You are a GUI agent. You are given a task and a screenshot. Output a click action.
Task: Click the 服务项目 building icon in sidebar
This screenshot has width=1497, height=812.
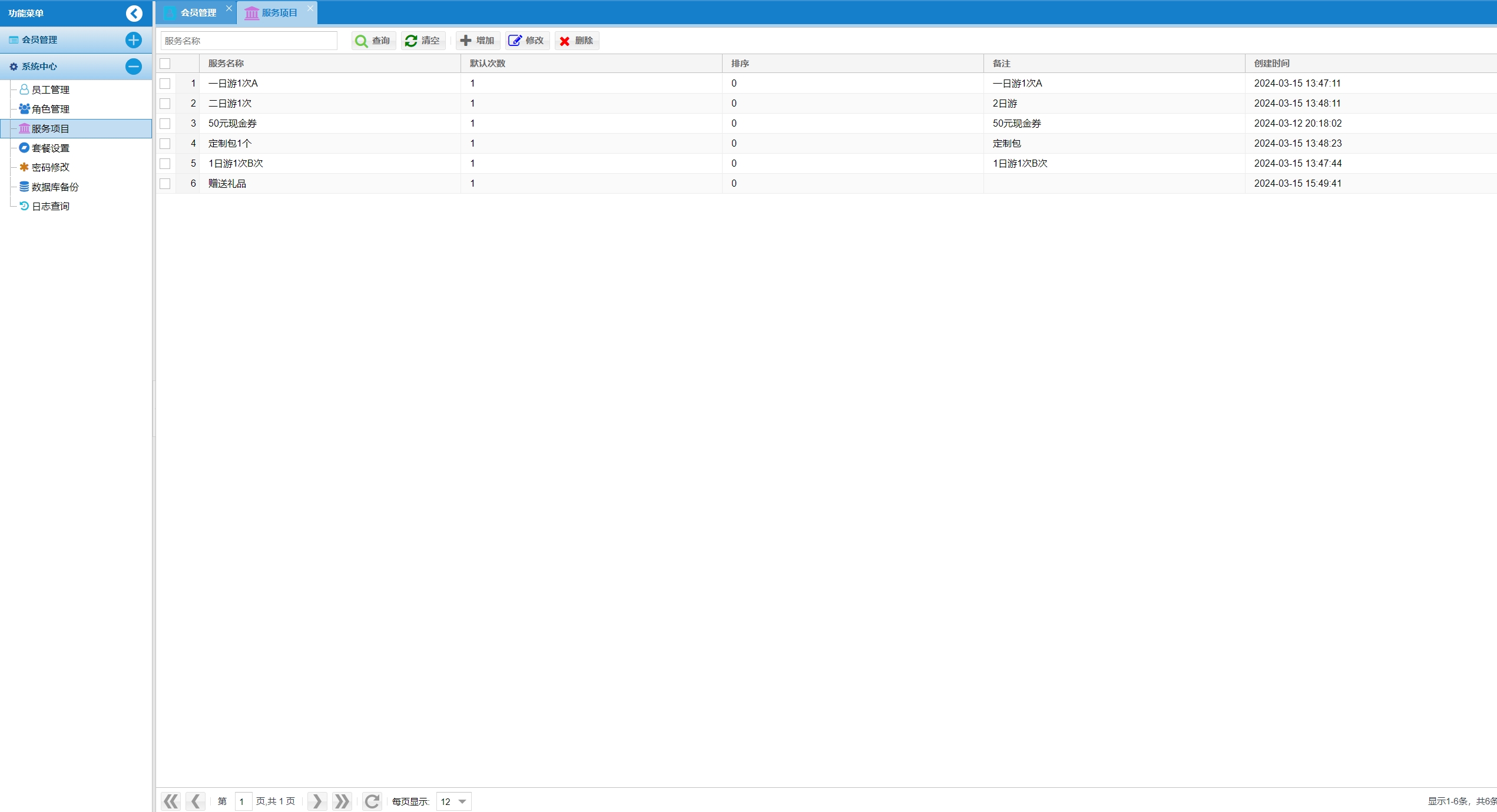(x=24, y=128)
